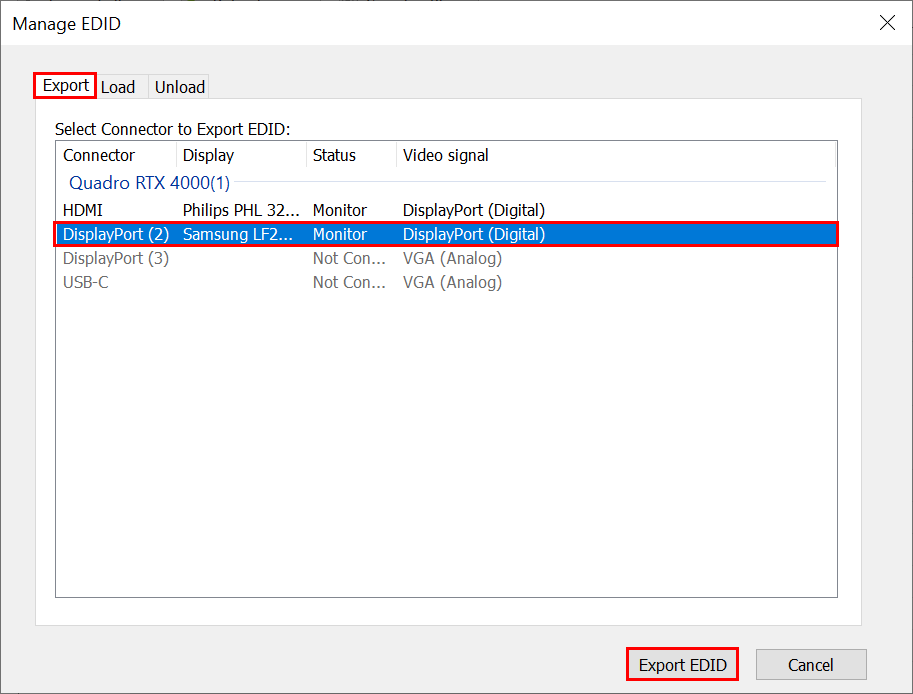Click the Status column header
Image resolution: width=913 pixels, height=694 pixels.
click(334, 155)
